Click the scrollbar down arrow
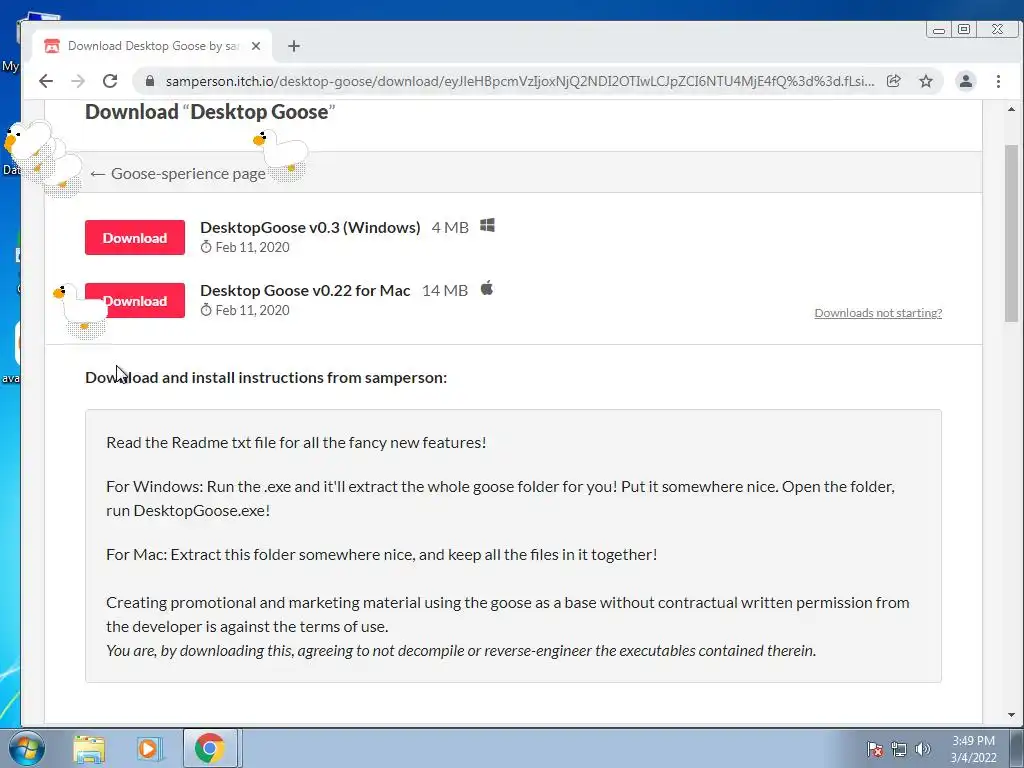The image size is (1024, 768). 1011,715
